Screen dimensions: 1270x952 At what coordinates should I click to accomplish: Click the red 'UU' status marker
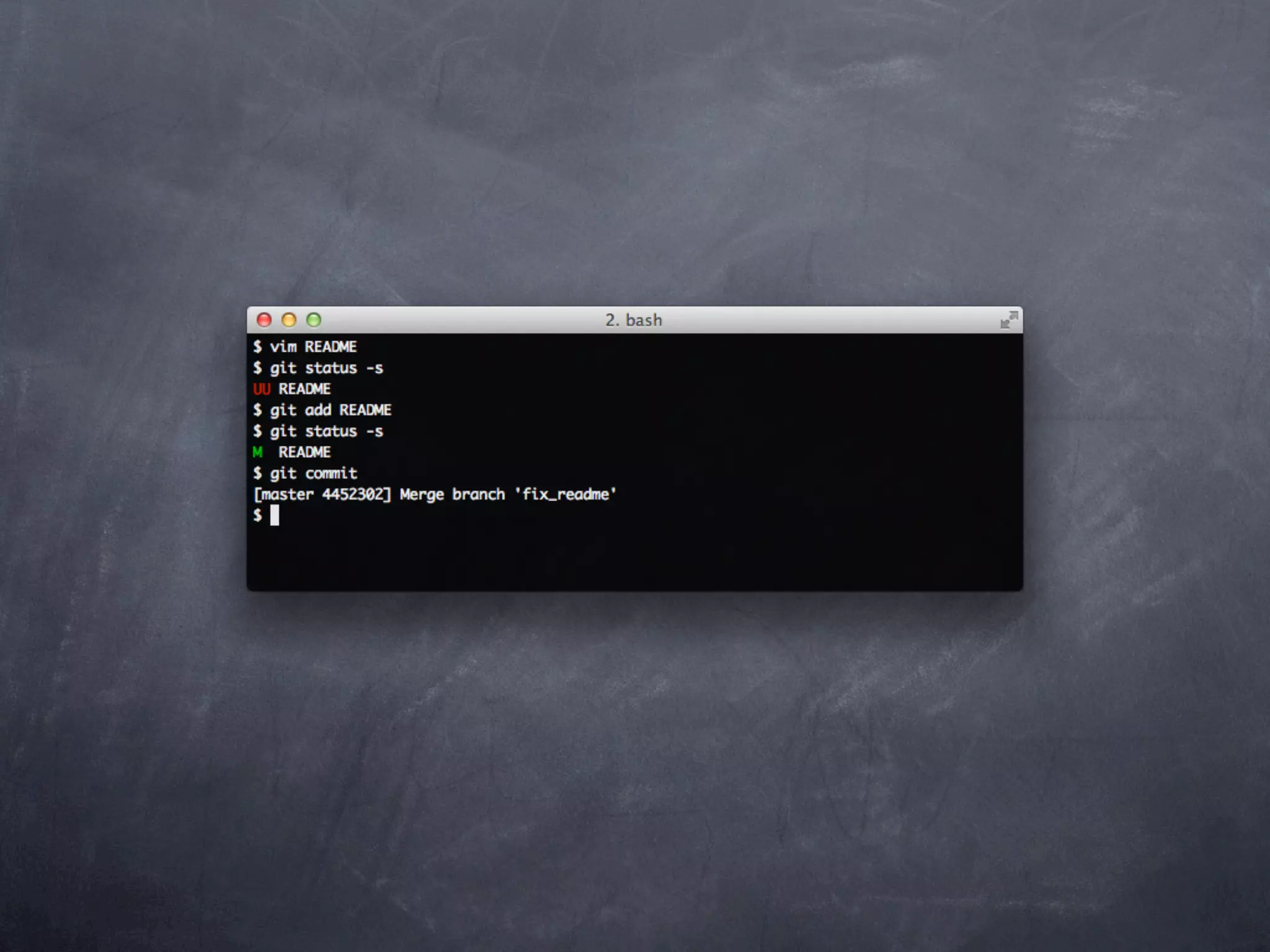pyautogui.click(x=261, y=389)
